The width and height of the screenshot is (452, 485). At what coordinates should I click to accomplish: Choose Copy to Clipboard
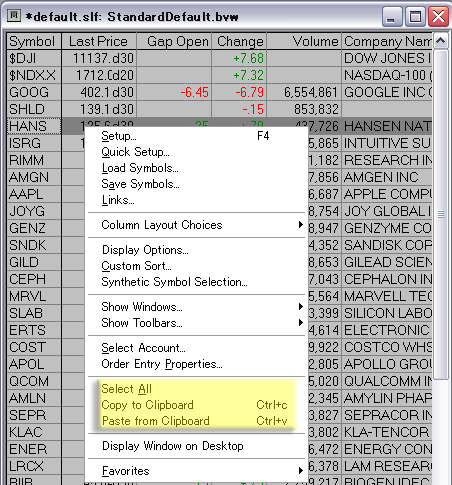196,405
